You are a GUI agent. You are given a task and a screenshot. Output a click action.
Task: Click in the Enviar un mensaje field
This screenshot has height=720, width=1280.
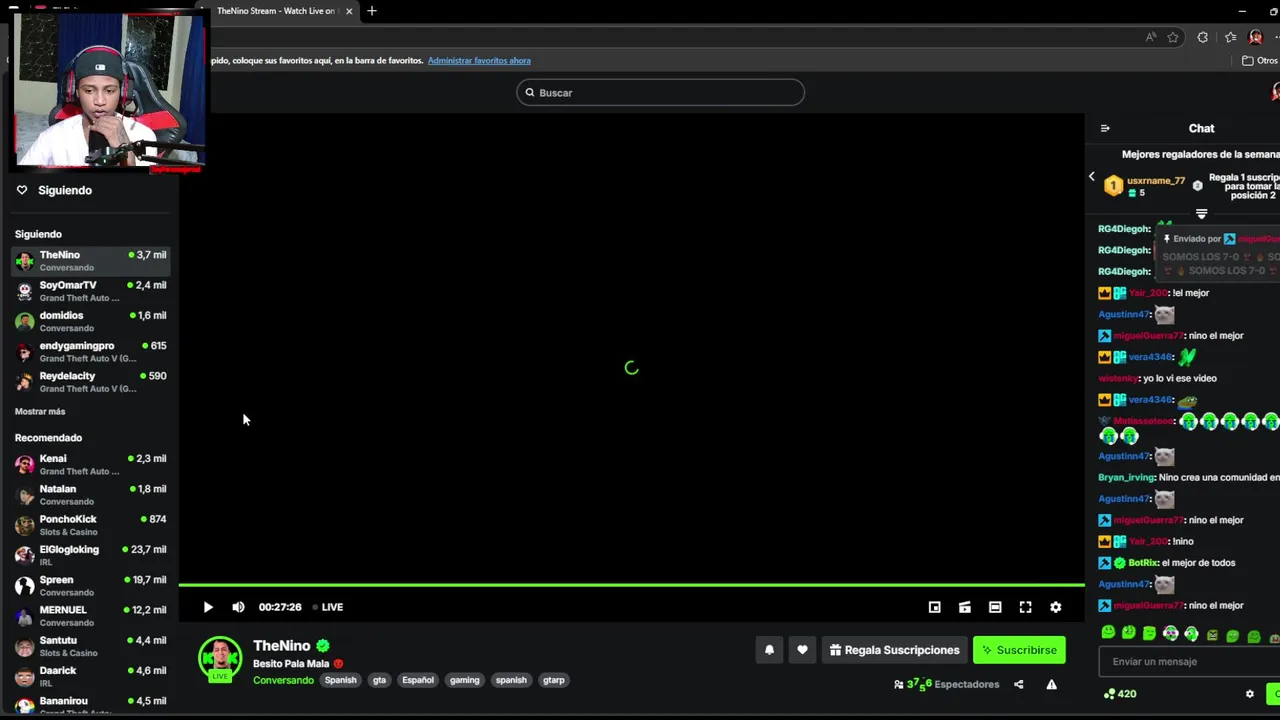[1188, 661]
